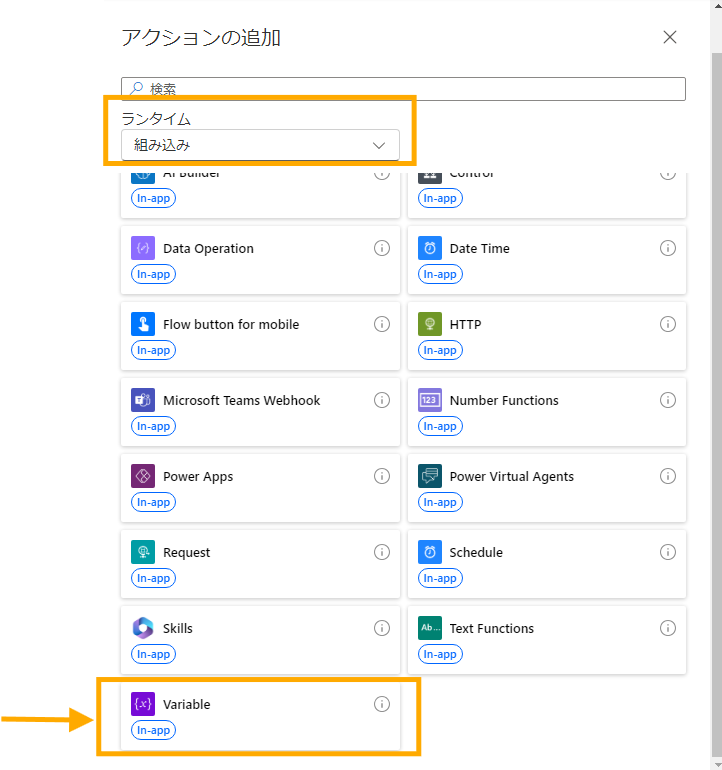Click the Data Operation connector icon
The image size is (722, 770).
click(x=143, y=248)
